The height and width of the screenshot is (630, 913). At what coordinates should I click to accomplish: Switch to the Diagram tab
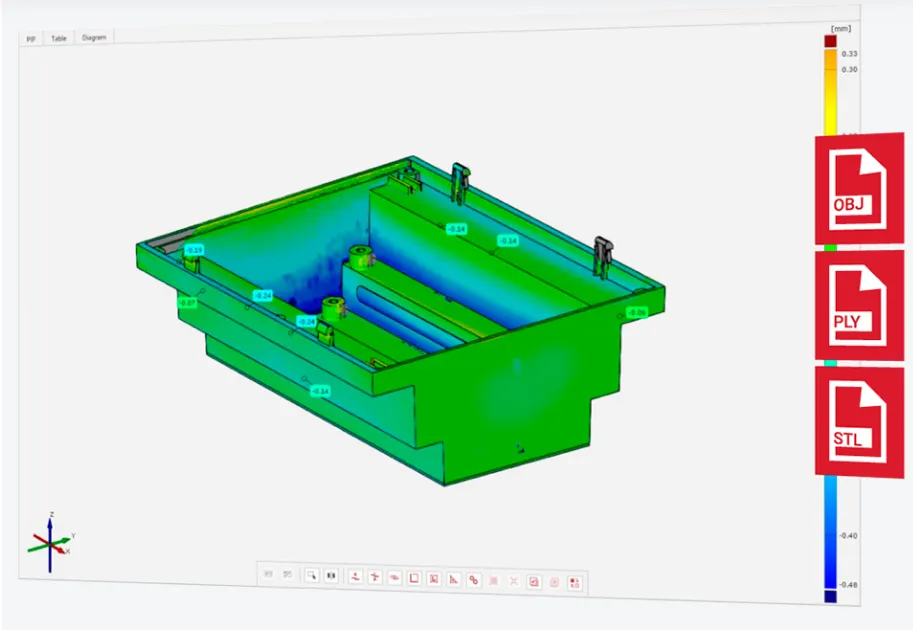95,37
